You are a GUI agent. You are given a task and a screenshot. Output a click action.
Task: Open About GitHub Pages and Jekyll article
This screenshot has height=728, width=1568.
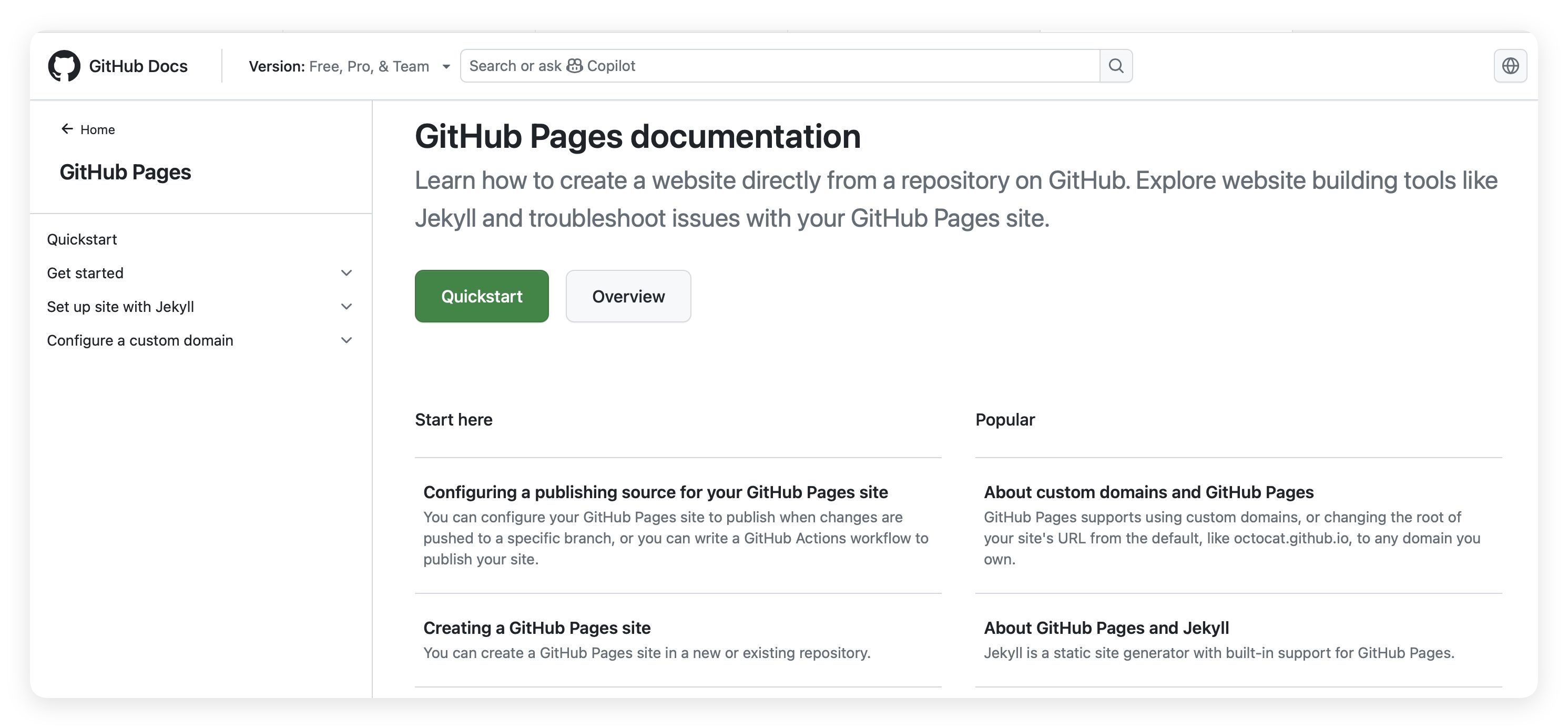(x=1106, y=628)
